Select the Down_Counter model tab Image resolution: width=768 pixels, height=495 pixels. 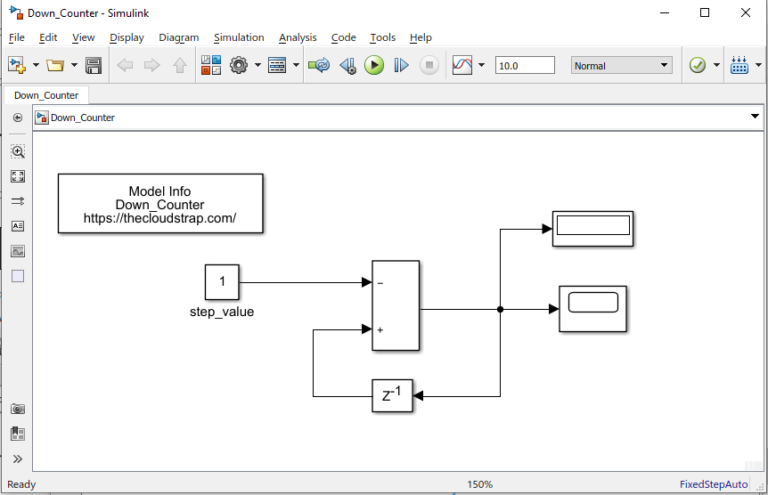coord(46,95)
